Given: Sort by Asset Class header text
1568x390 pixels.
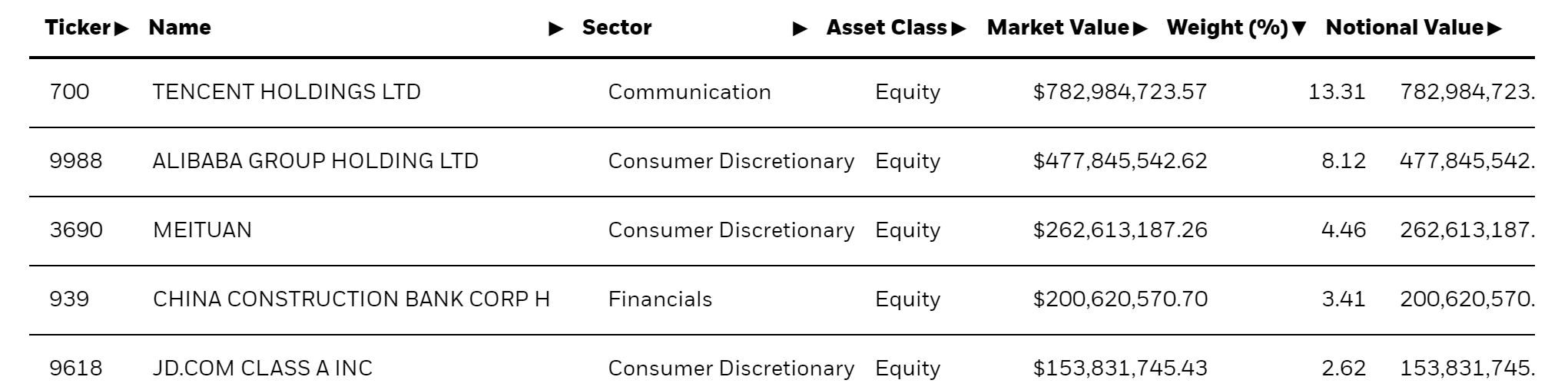Looking at the screenshot, I should pos(887,28).
